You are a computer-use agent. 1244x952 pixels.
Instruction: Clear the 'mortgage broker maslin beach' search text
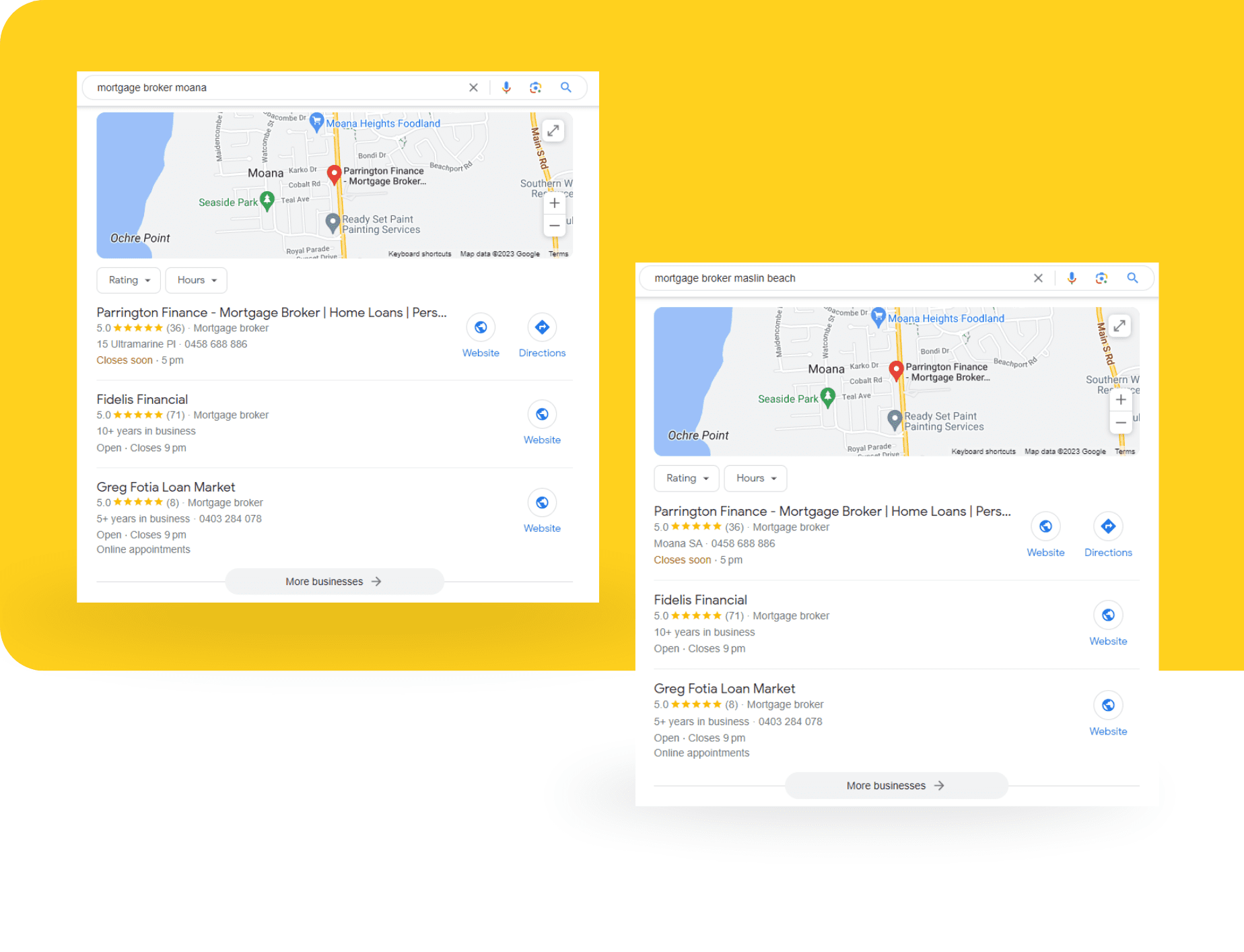click(1038, 278)
